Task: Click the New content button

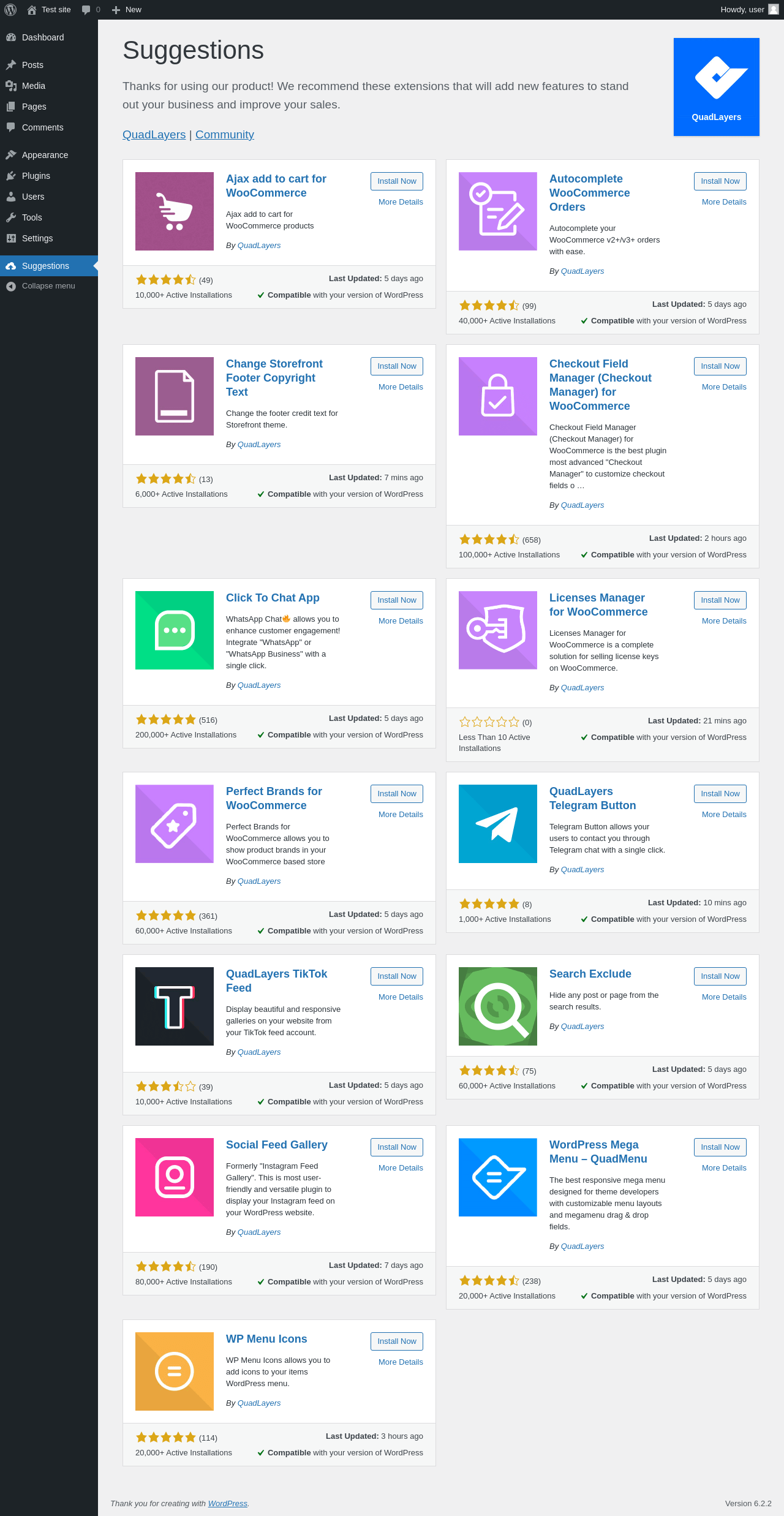Action: coord(127,10)
